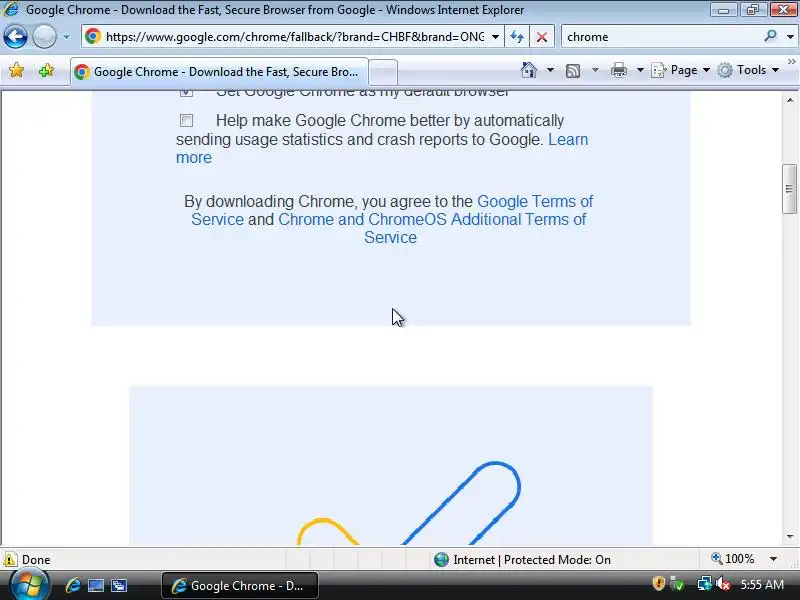Image resolution: width=800 pixels, height=600 pixels.
Task: Go back with the Back arrow button
Action: tap(15, 37)
